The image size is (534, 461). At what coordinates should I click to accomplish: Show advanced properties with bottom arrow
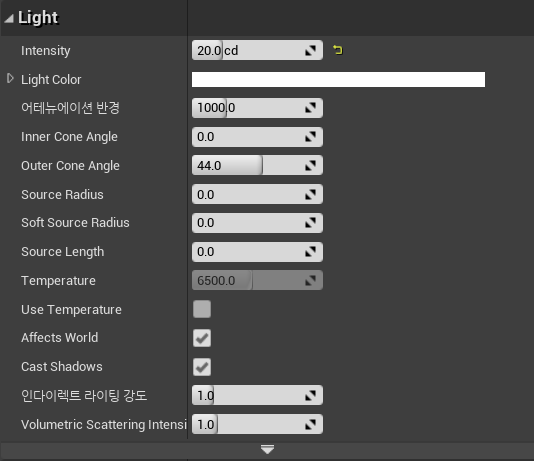(267, 449)
